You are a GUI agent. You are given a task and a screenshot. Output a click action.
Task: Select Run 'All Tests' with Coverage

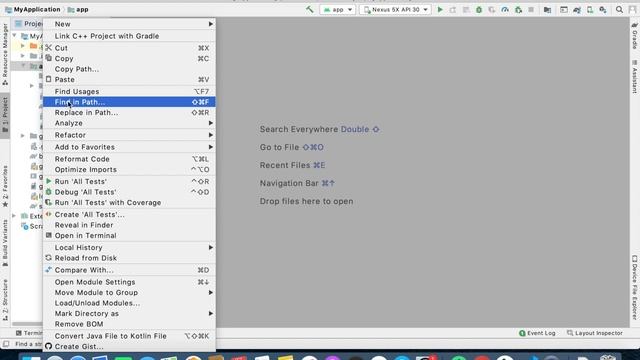coord(129,202)
